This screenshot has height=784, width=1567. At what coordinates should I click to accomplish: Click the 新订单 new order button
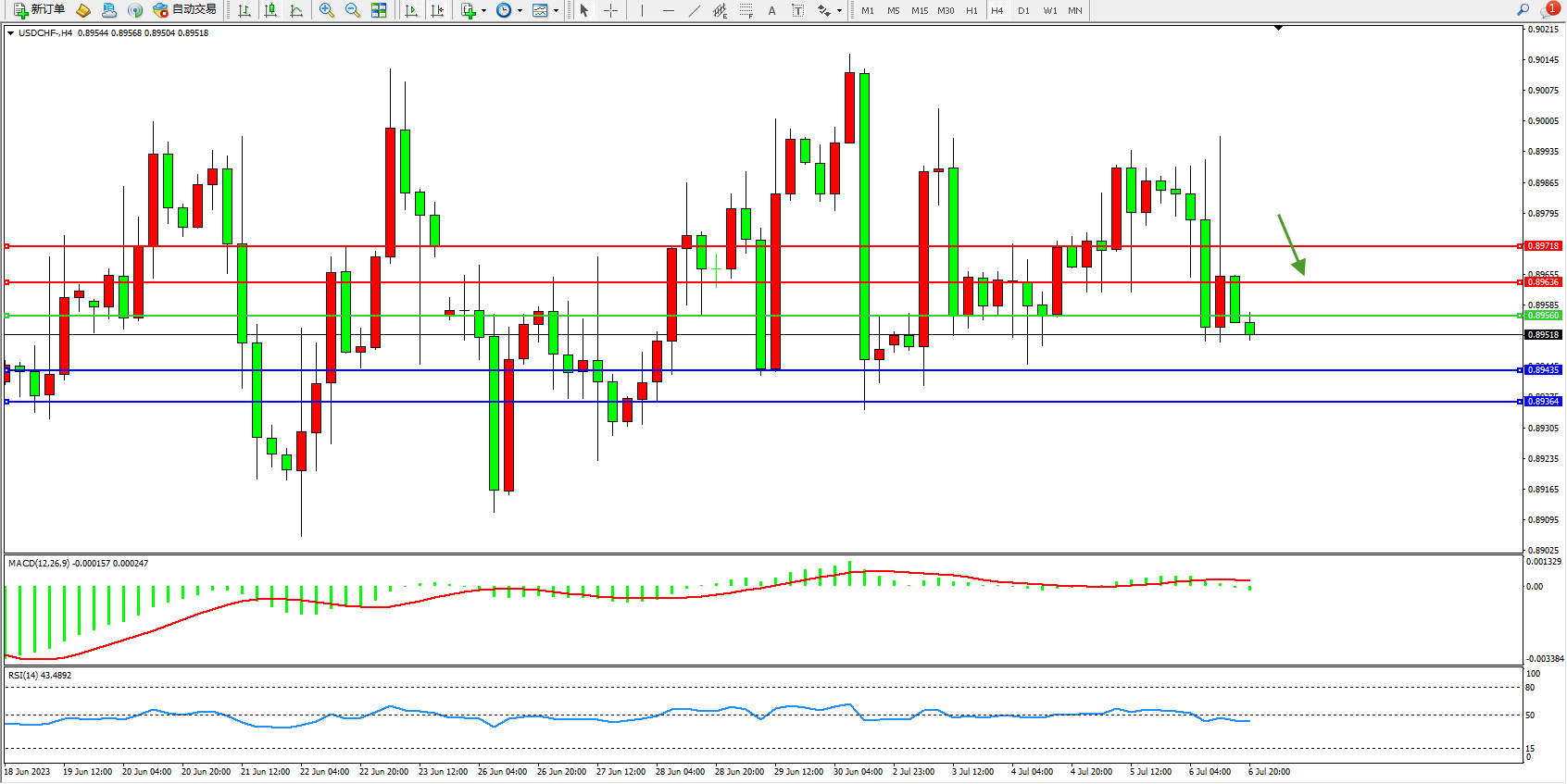(39, 10)
